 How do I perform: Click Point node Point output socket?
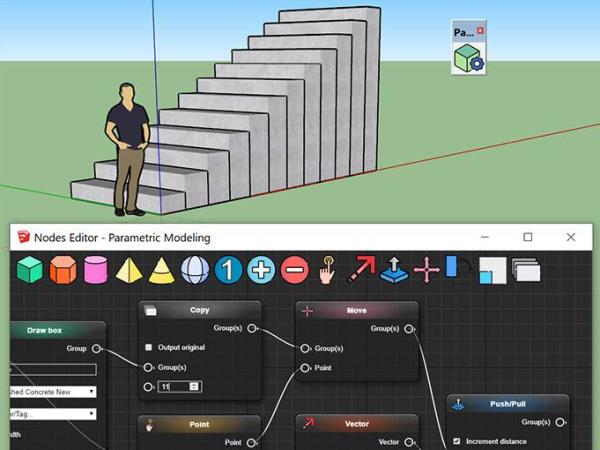251,443
